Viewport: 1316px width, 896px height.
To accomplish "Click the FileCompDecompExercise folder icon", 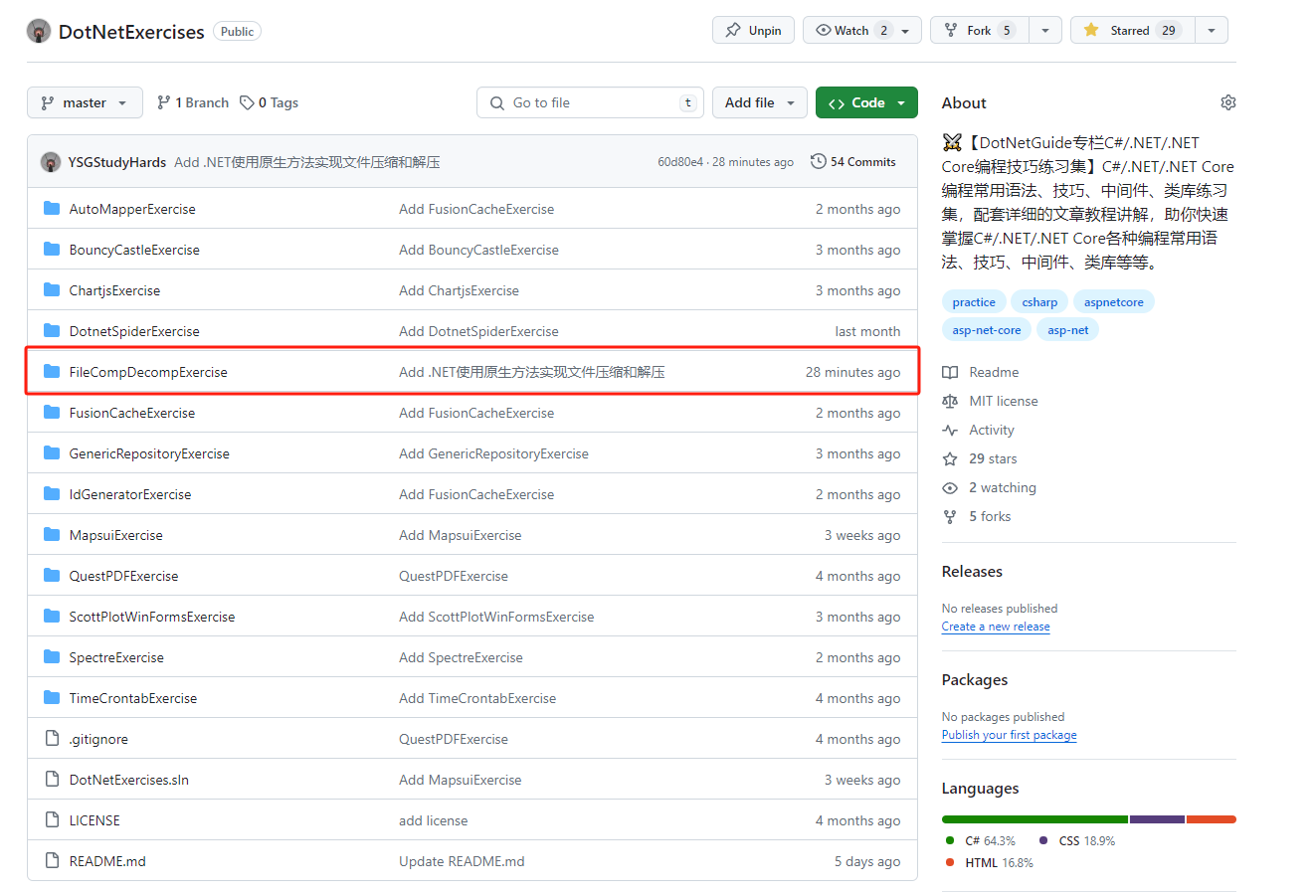I will (52, 372).
